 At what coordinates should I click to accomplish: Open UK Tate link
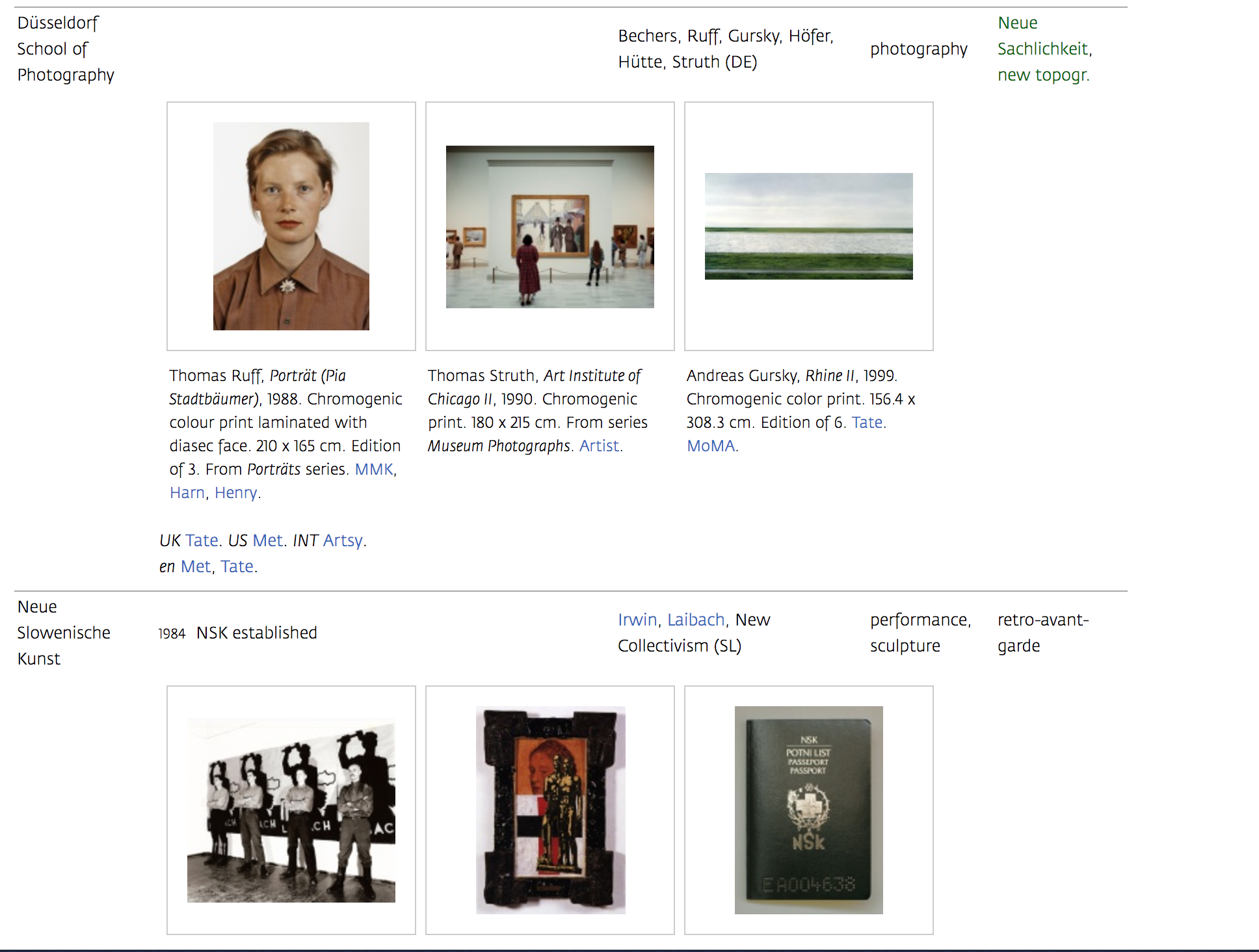[x=202, y=541]
